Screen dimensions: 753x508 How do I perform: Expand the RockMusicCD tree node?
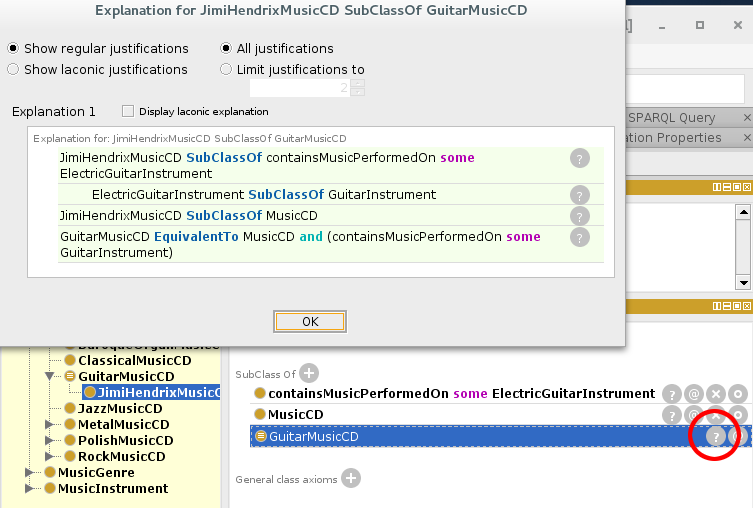pos(49,456)
